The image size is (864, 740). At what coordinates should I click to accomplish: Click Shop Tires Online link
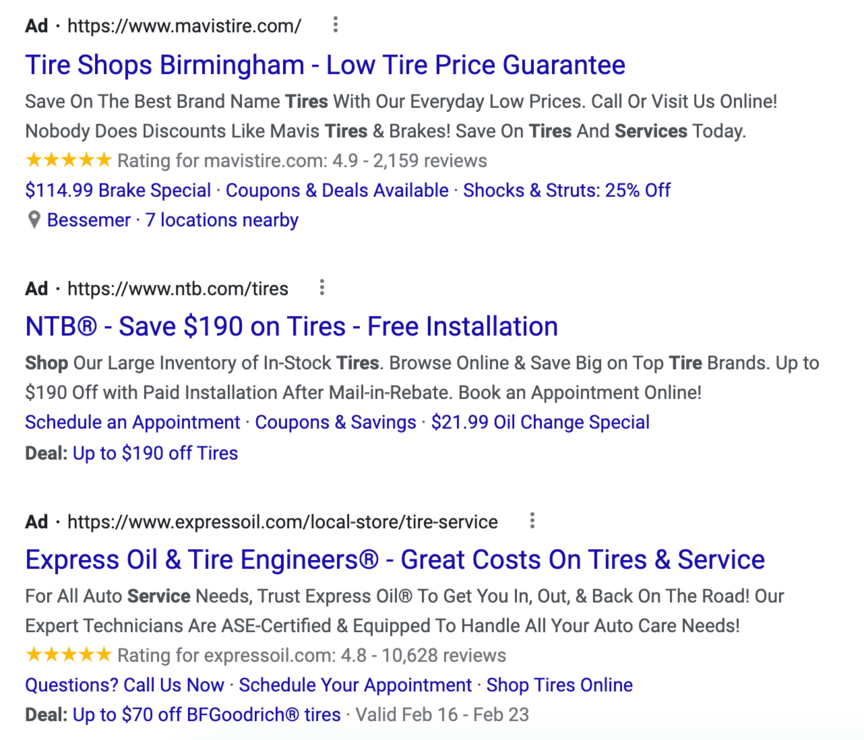tap(559, 685)
